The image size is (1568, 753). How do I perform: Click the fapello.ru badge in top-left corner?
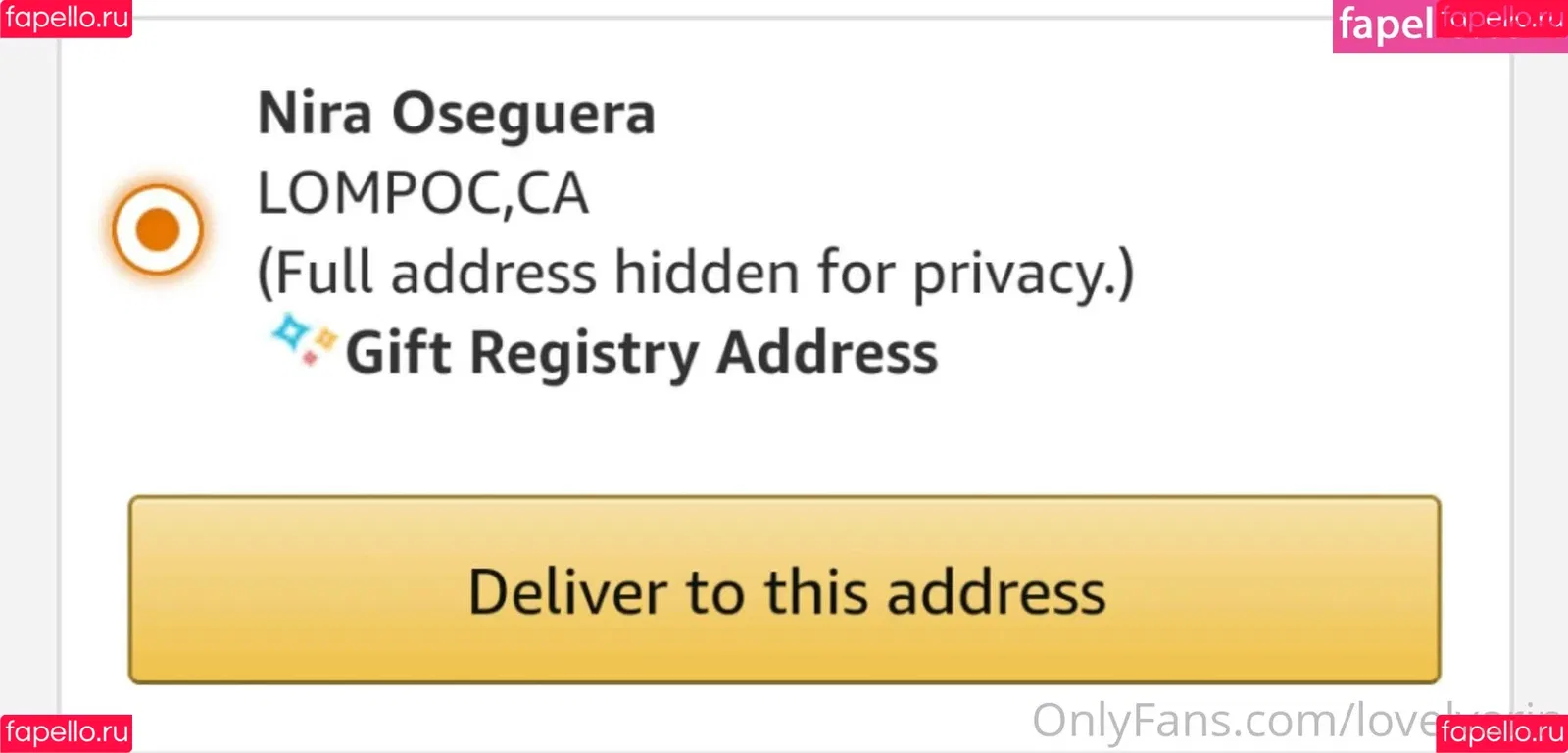tap(66, 18)
